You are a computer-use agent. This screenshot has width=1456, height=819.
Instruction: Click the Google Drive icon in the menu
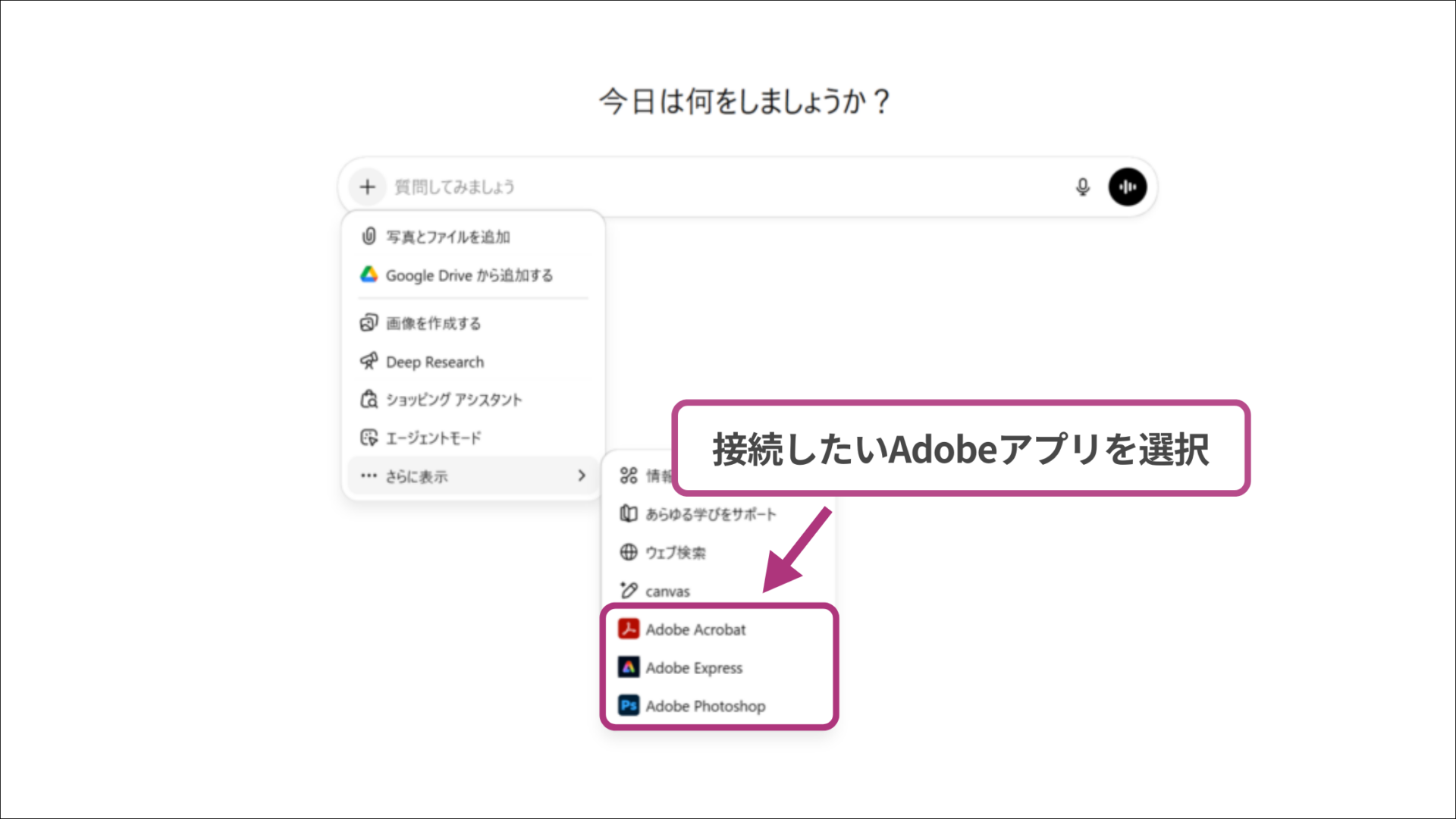pos(369,275)
